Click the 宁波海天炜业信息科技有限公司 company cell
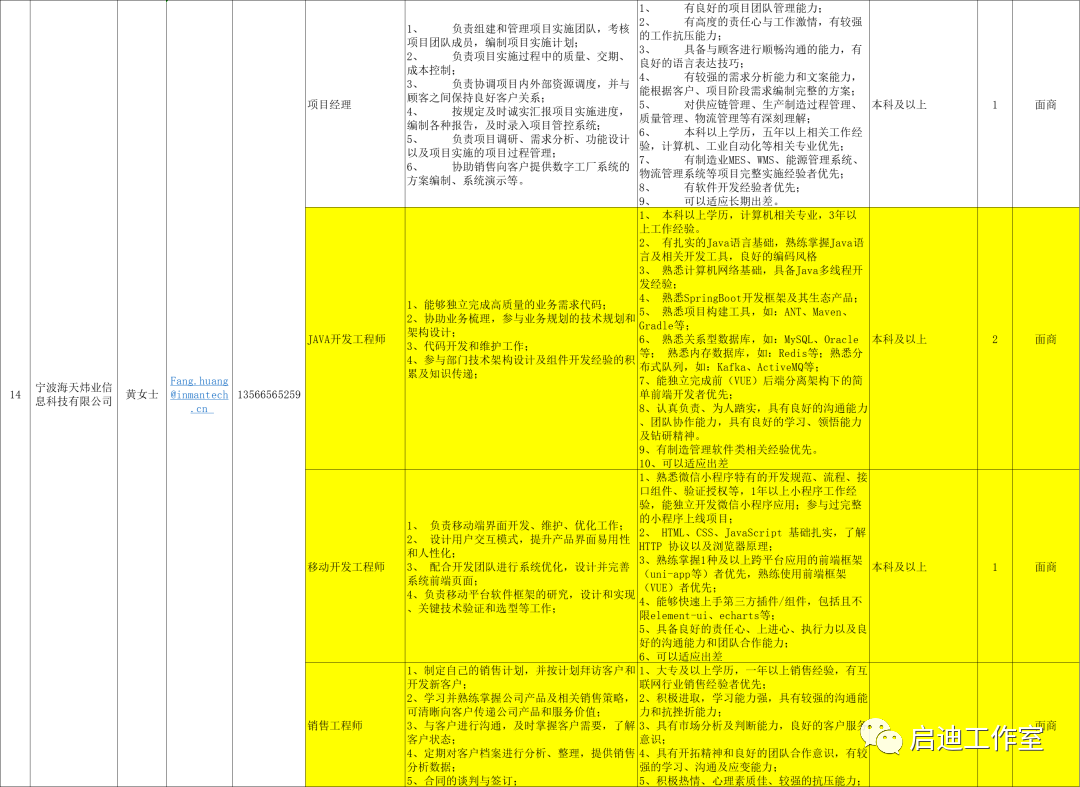1080x787 pixels. coord(73,394)
